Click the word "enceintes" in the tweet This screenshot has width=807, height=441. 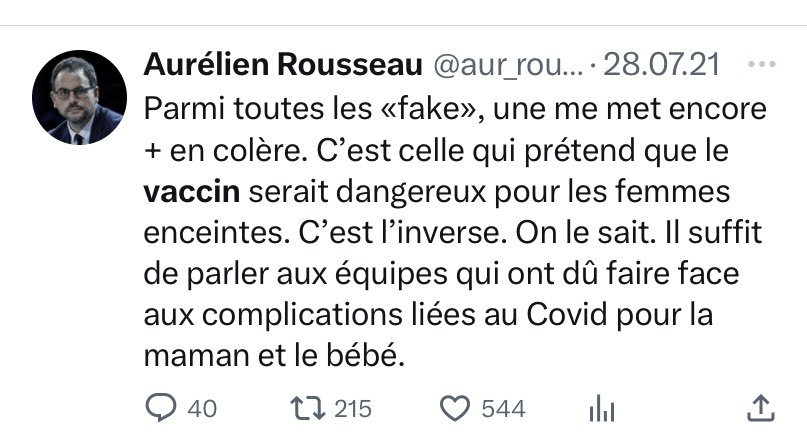tap(213, 230)
